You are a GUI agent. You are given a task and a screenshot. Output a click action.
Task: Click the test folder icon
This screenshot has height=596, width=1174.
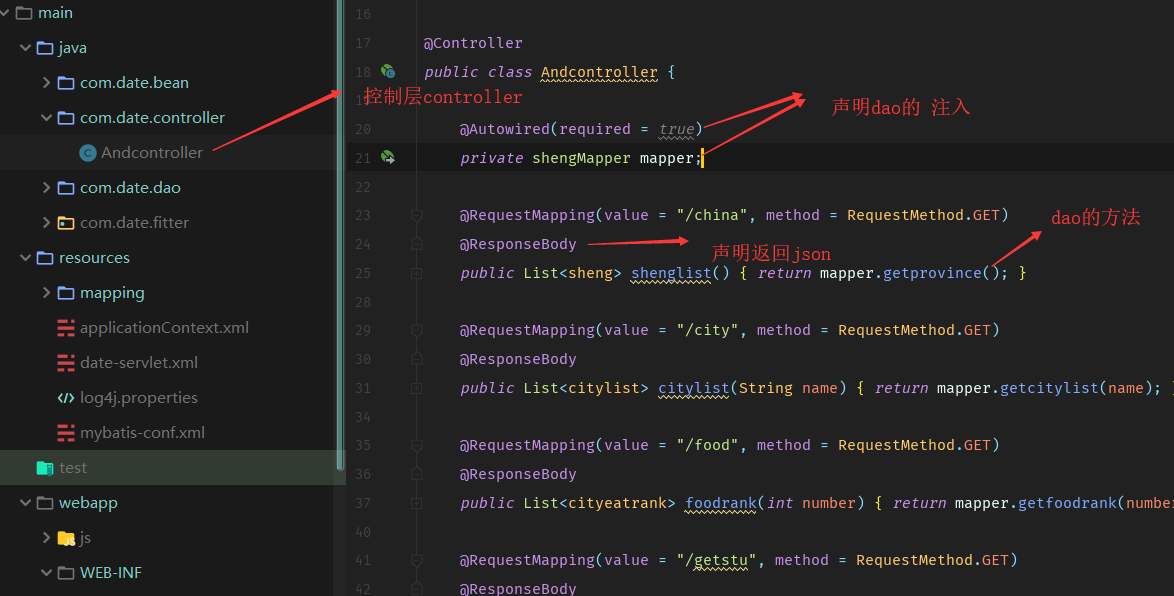[x=45, y=468]
